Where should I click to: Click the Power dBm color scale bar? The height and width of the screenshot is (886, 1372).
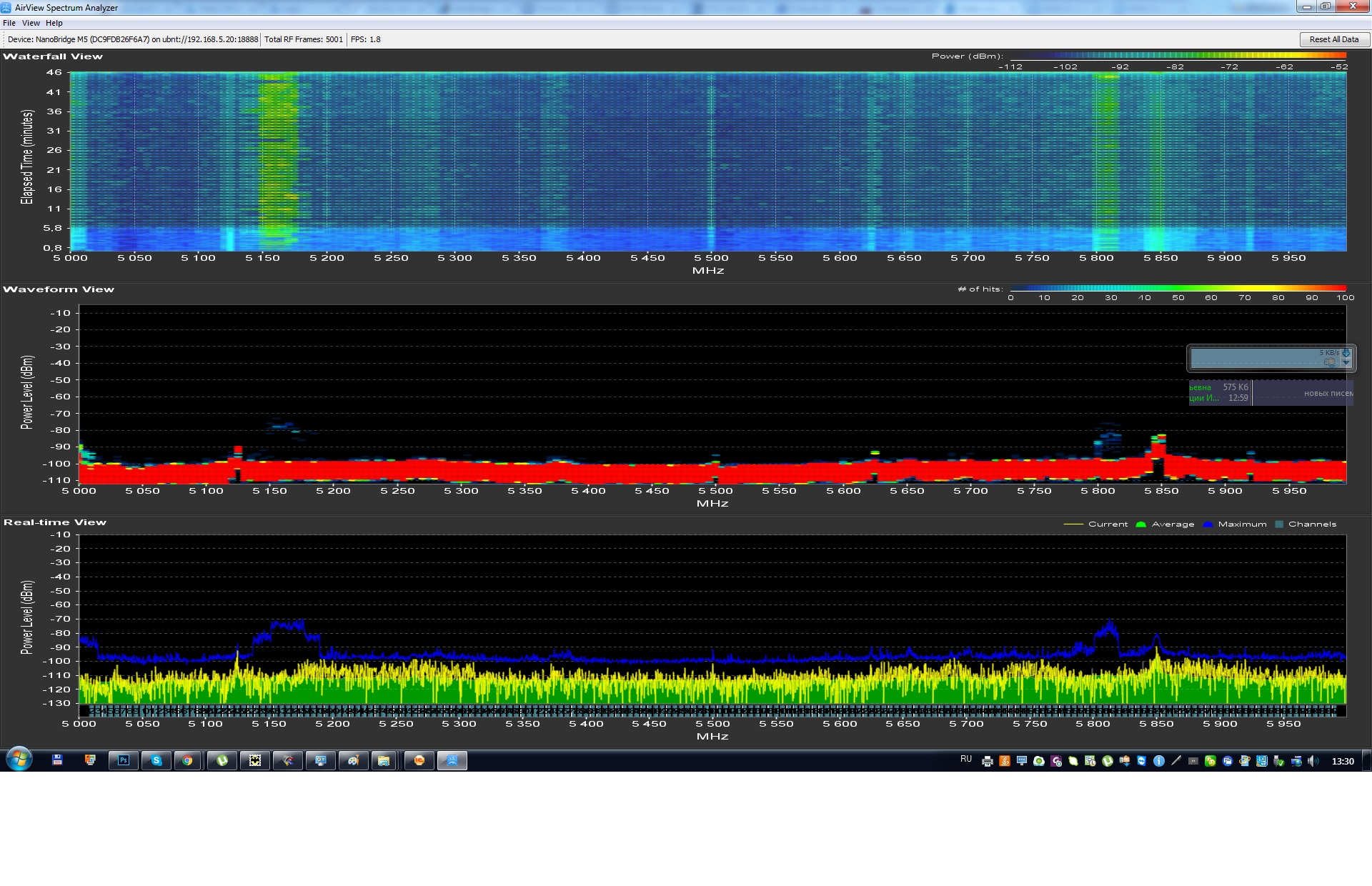tap(1178, 56)
